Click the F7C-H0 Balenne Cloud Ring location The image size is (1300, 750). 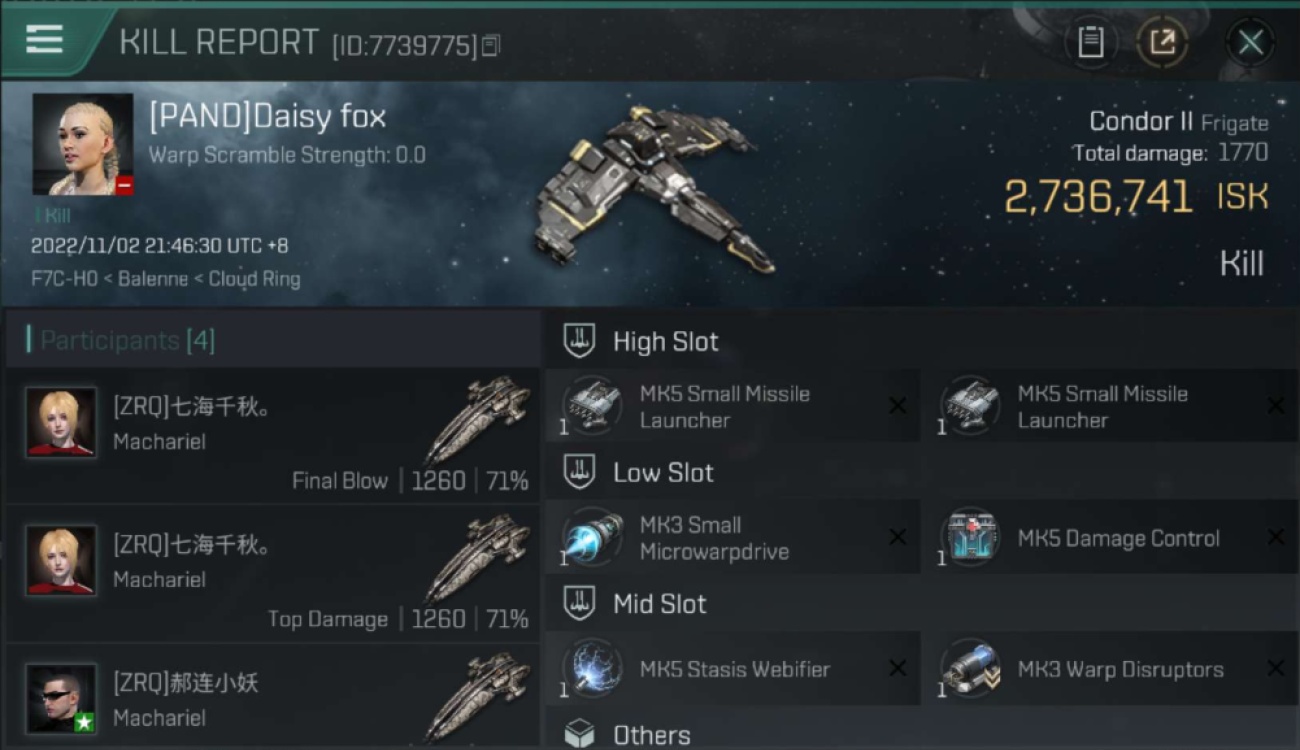(x=165, y=278)
